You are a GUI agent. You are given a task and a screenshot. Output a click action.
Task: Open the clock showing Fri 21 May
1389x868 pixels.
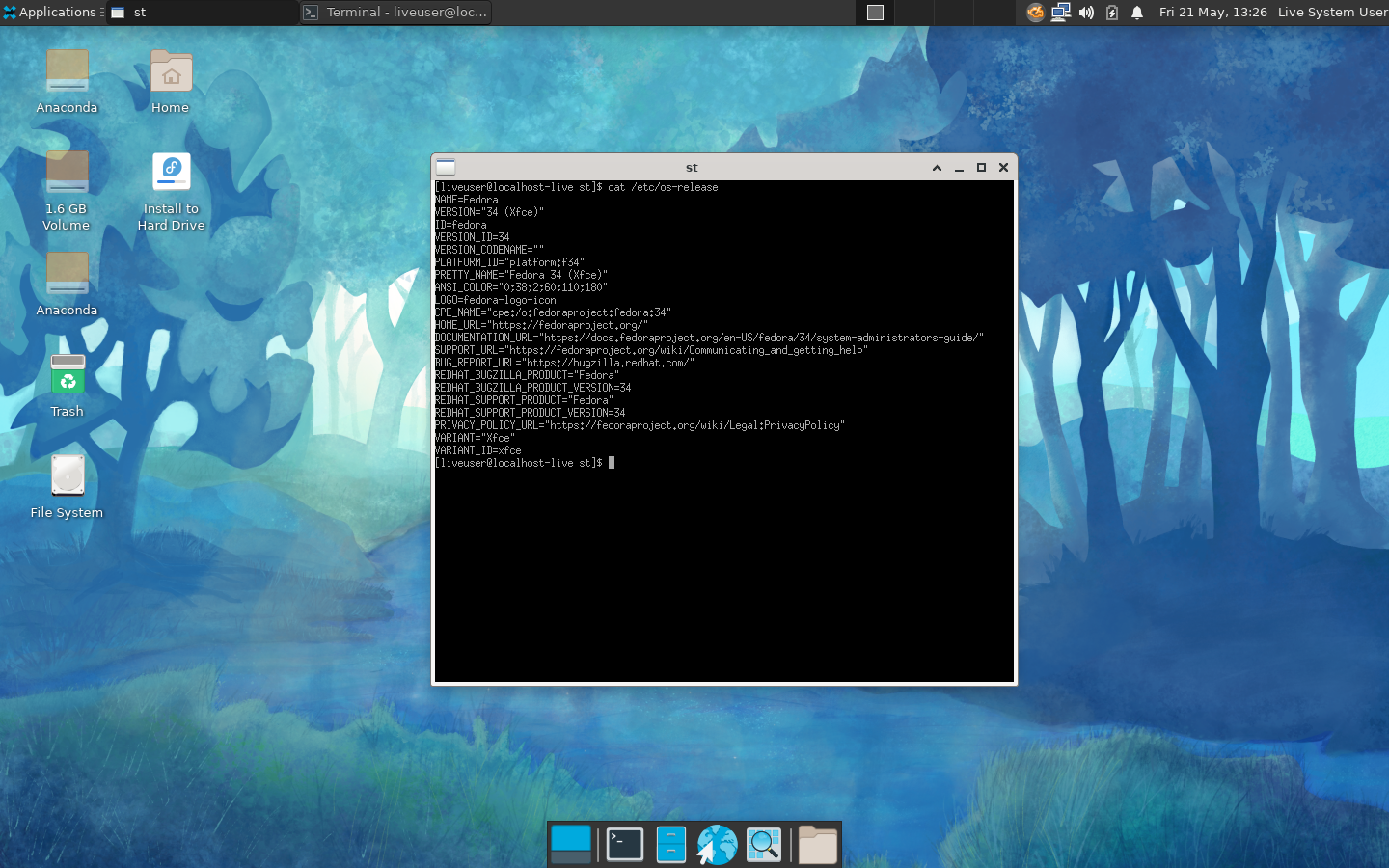1212,13
